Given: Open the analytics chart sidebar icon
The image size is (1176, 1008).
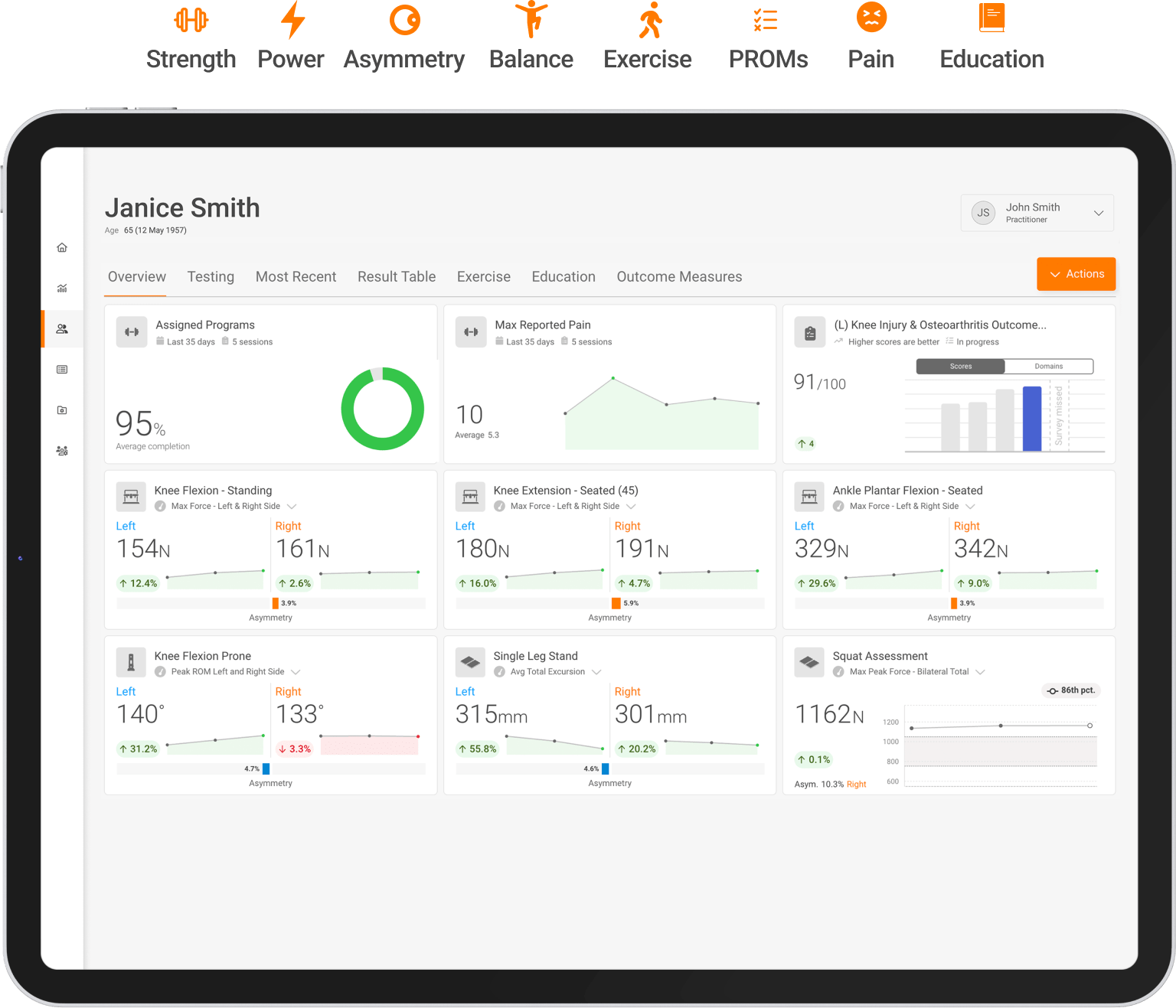Looking at the screenshot, I should [62, 289].
